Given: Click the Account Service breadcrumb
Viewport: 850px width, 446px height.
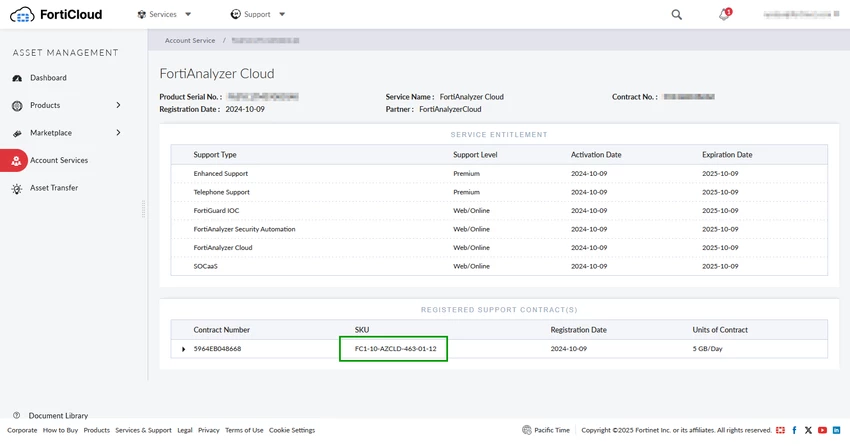Looking at the screenshot, I should pos(190,41).
